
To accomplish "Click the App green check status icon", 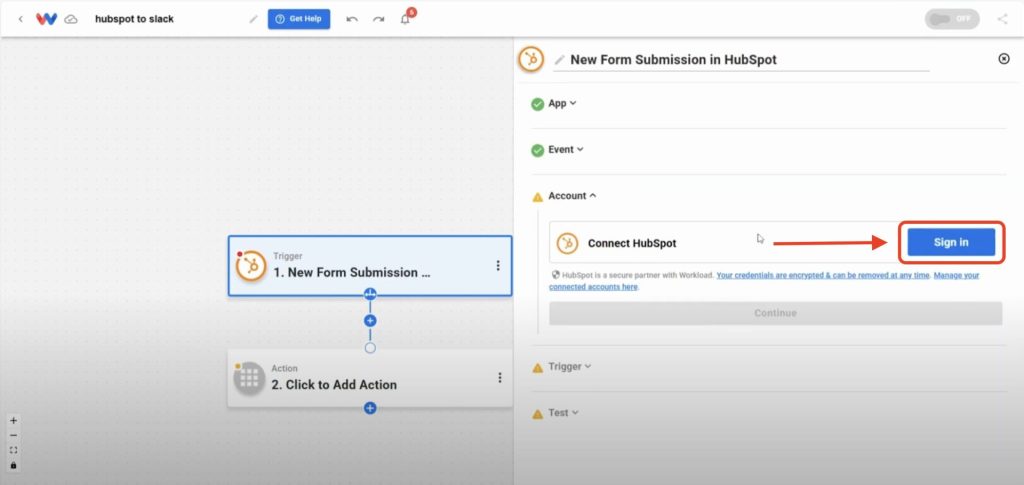I will [537, 104].
